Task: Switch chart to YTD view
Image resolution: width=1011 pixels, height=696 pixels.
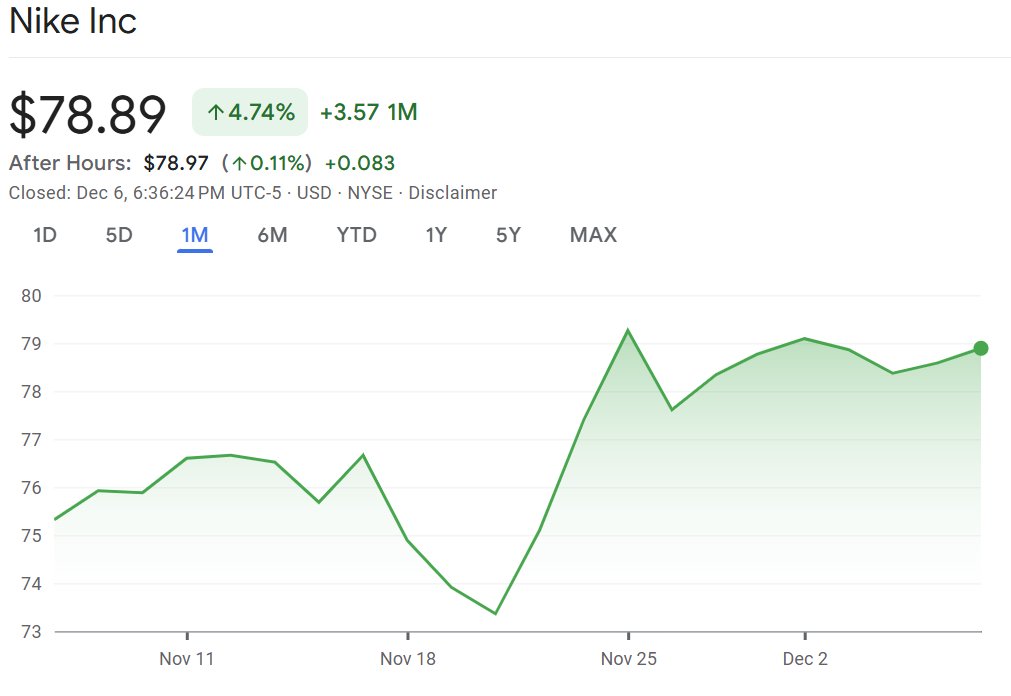Action: pyautogui.click(x=357, y=235)
